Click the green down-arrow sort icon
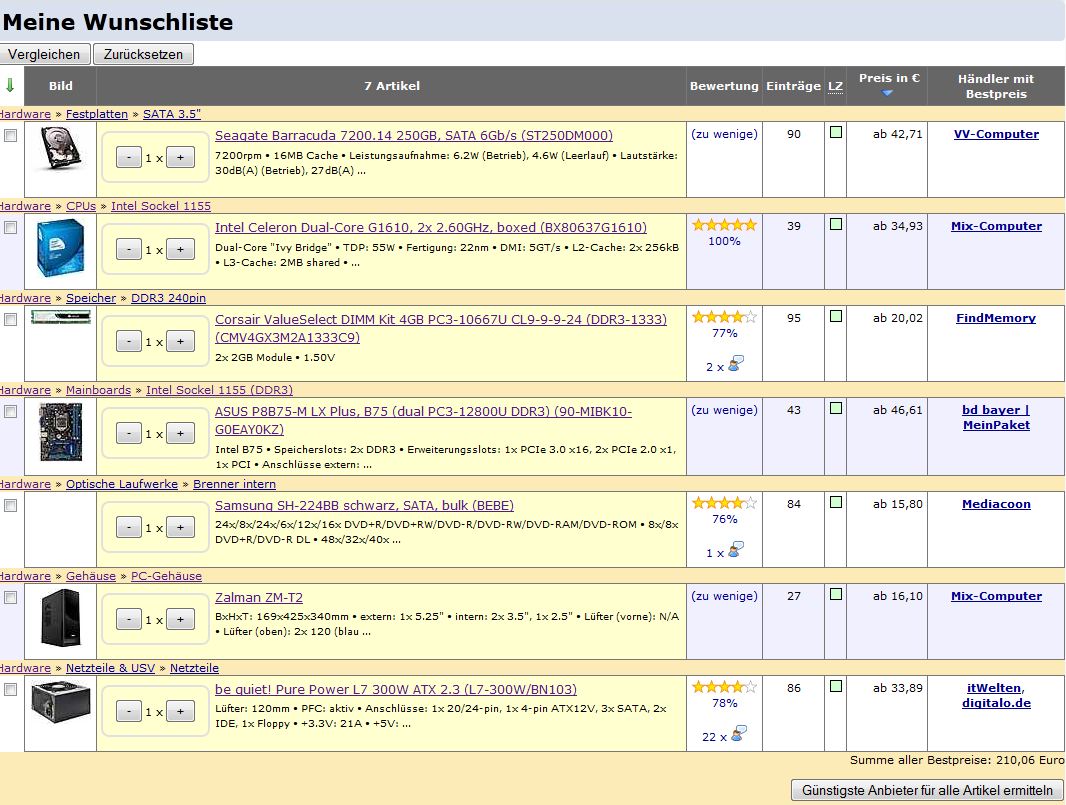 tap(10, 86)
